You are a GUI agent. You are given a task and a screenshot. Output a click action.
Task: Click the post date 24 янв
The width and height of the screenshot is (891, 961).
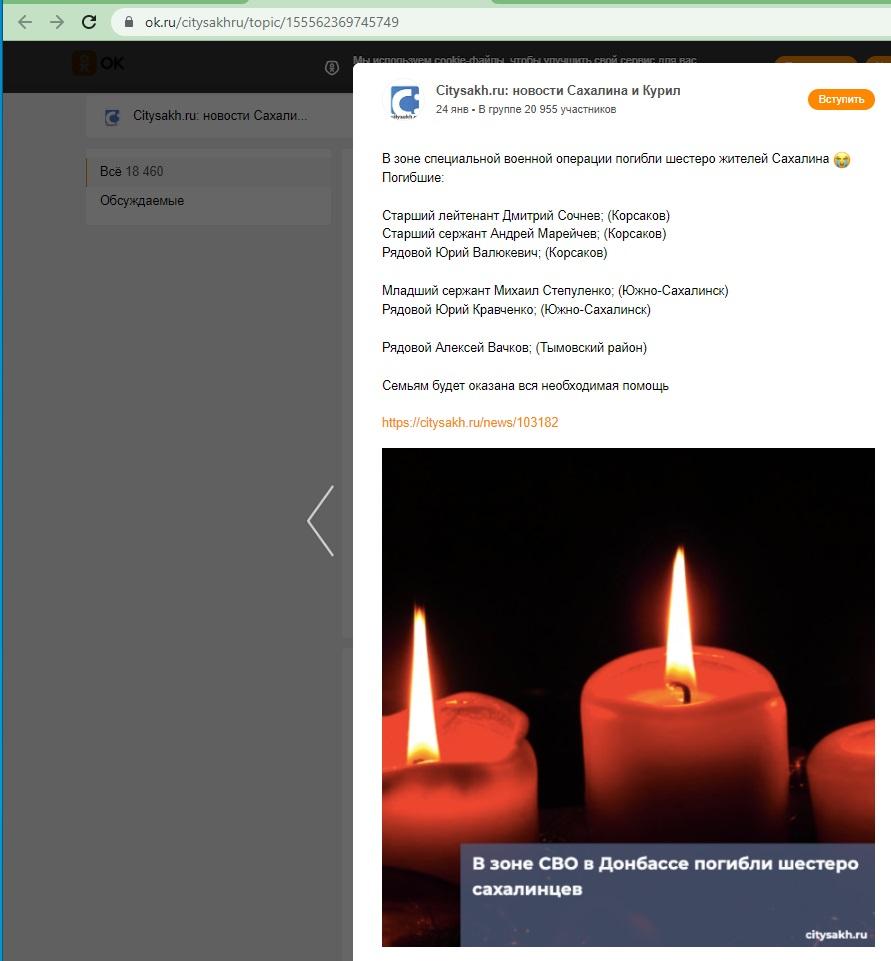(452, 109)
